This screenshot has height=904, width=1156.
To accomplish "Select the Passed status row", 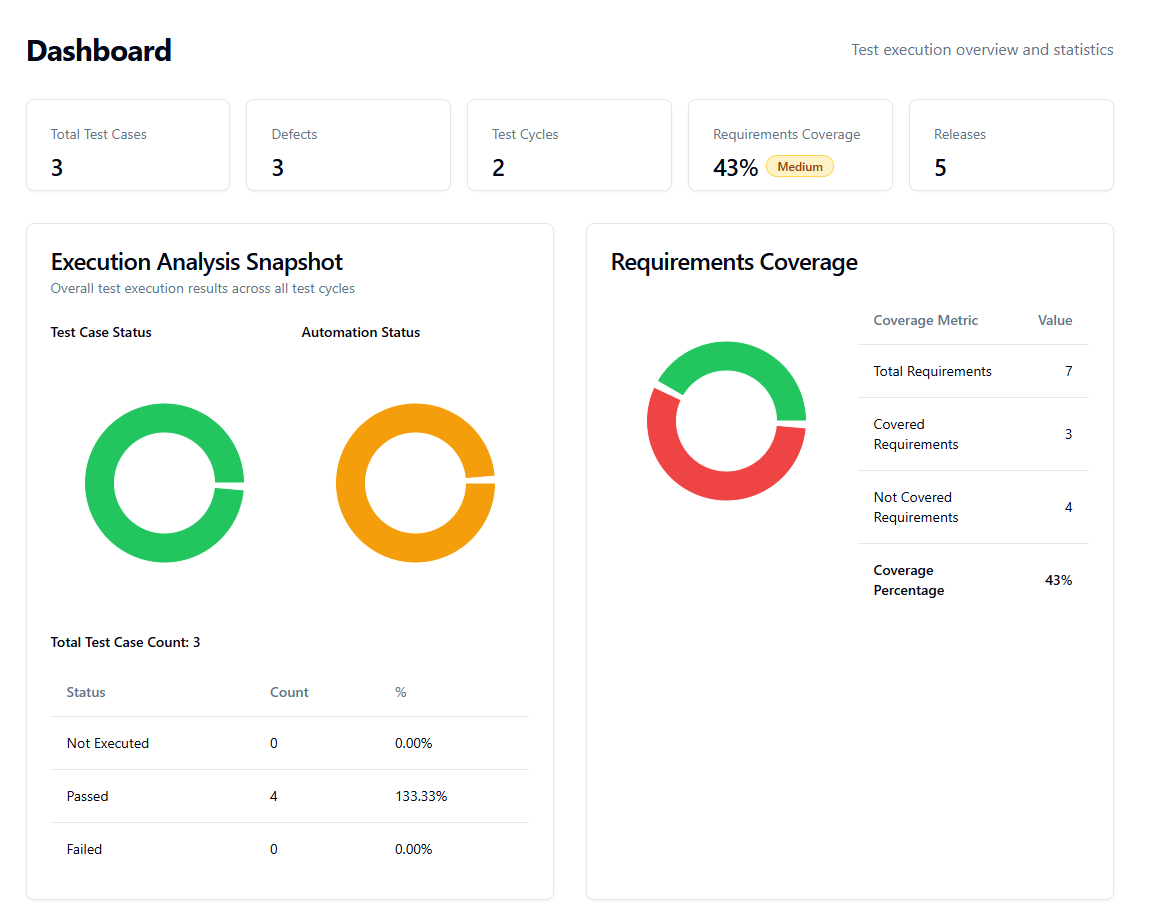I will [x=289, y=796].
